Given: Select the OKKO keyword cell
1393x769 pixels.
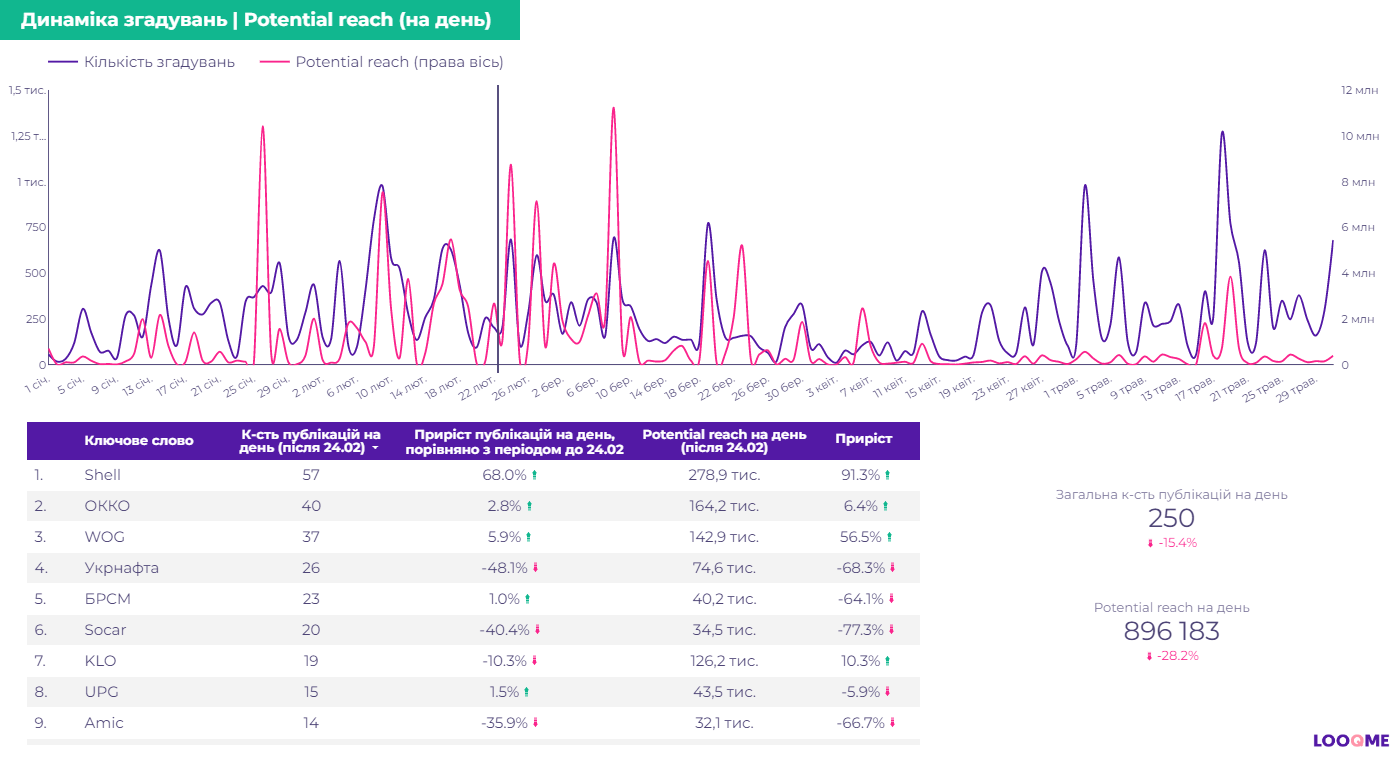Looking at the screenshot, I should tap(107, 506).
